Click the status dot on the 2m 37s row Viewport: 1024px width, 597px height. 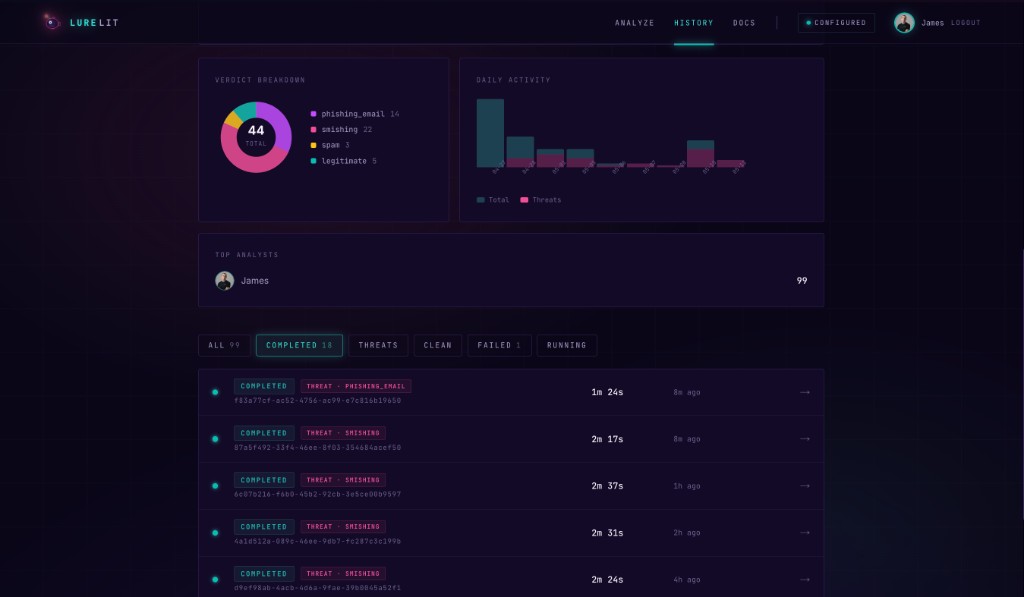click(x=215, y=486)
